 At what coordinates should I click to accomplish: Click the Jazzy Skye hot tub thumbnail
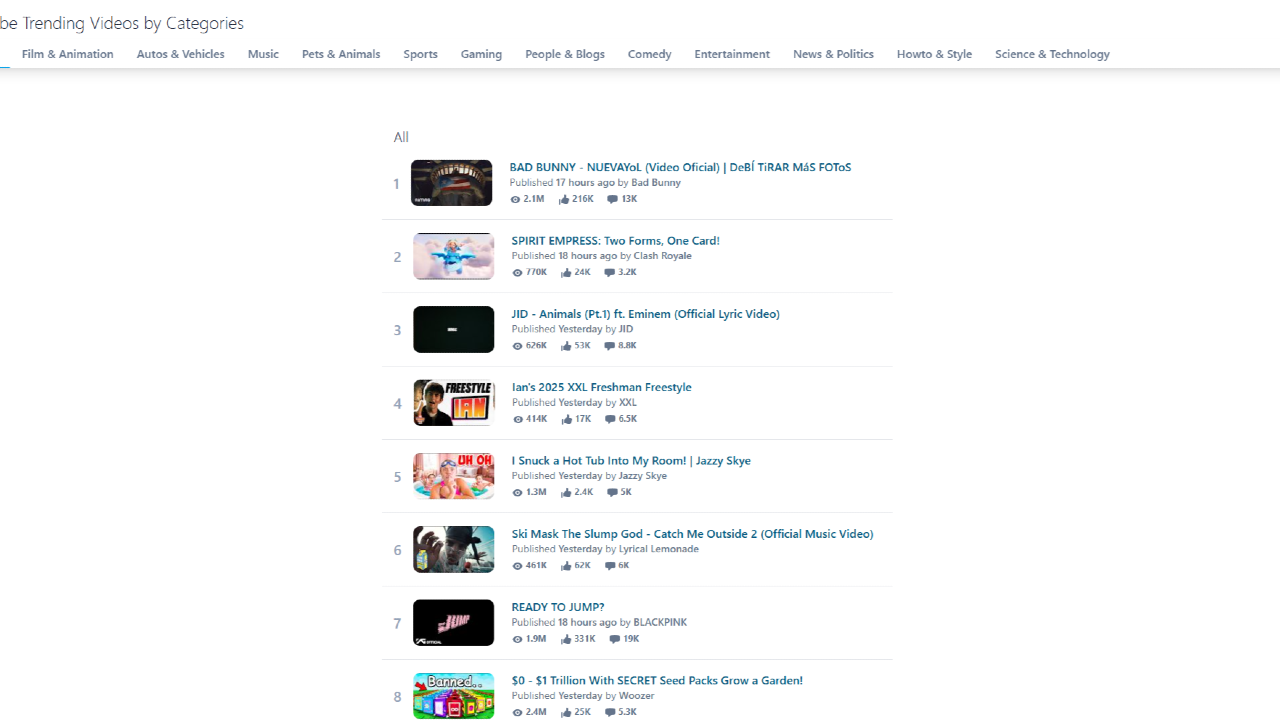click(453, 476)
